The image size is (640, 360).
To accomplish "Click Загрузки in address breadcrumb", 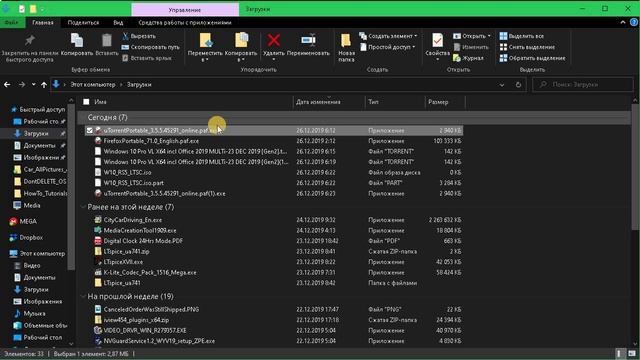I will [139, 85].
